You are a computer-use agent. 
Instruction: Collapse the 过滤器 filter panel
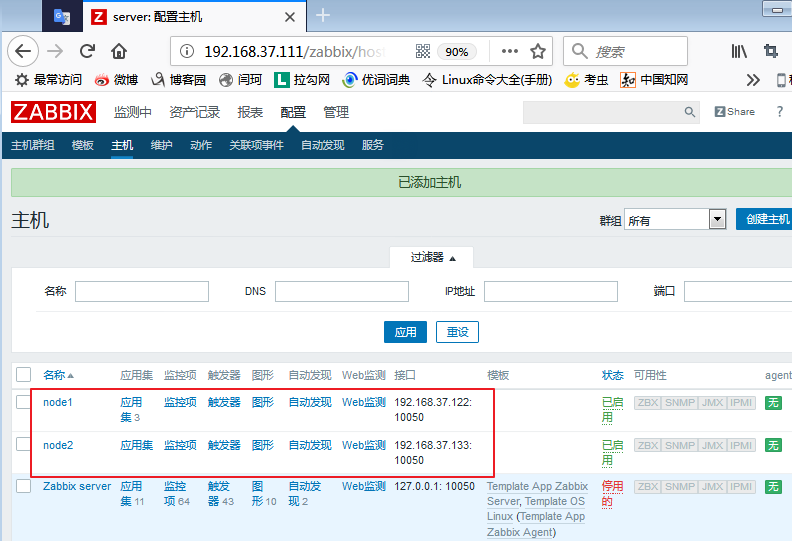pyautogui.click(x=432, y=258)
